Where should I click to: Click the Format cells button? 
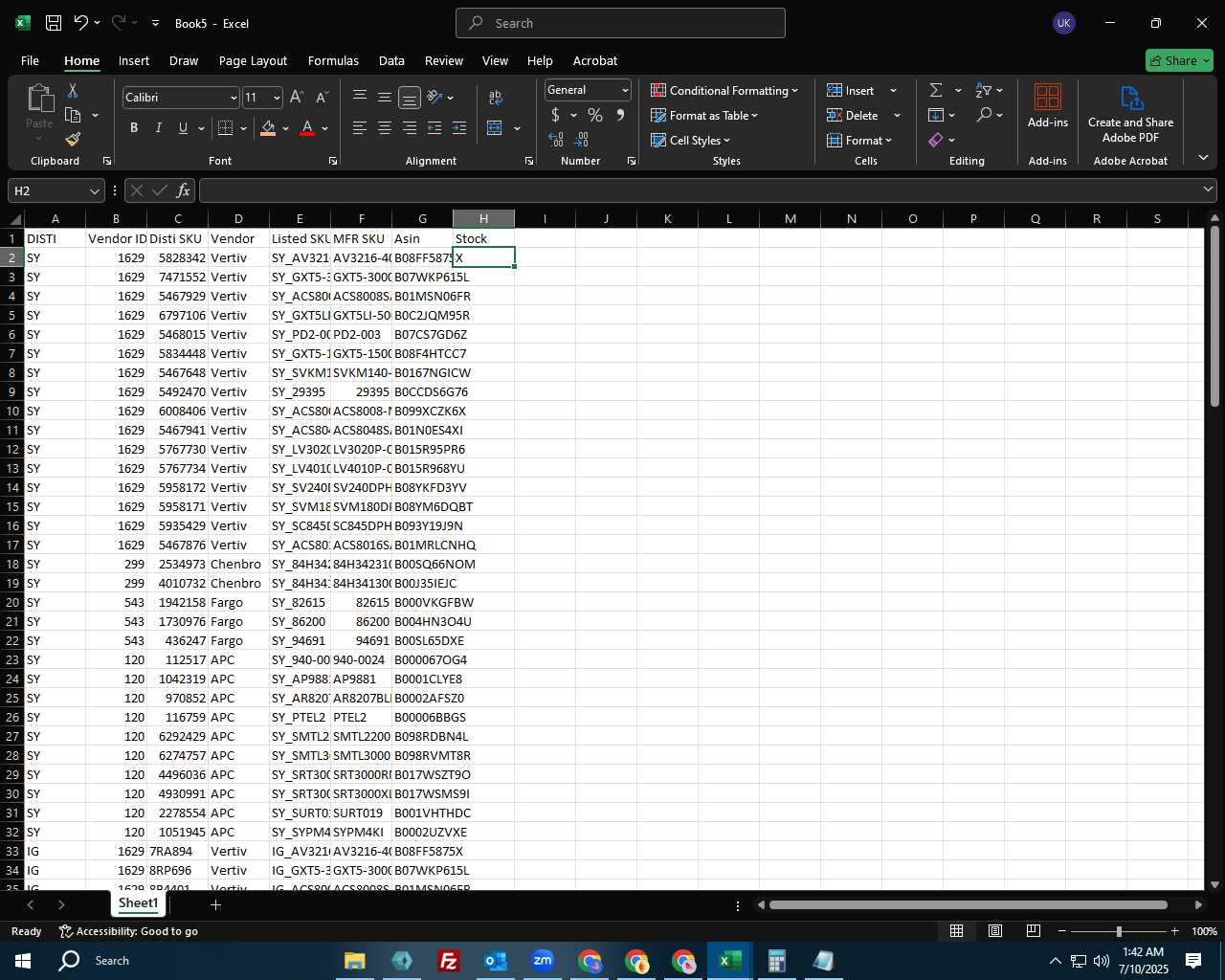(x=859, y=140)
